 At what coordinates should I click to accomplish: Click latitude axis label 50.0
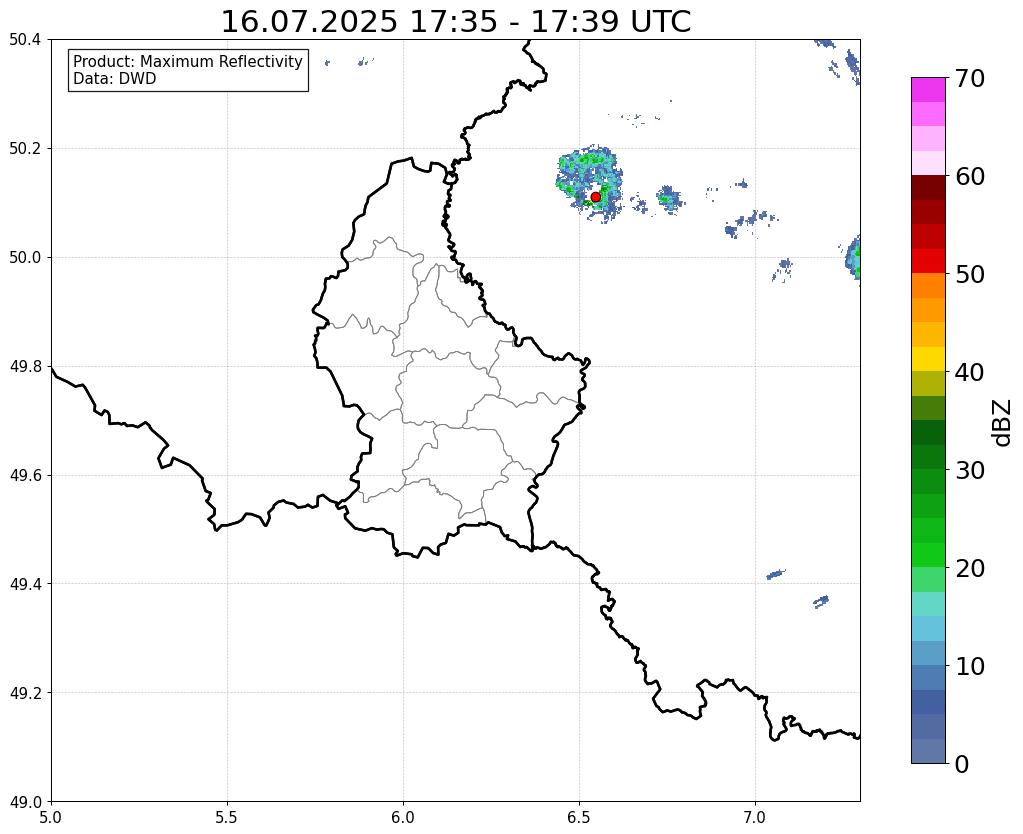coord(25,258)
